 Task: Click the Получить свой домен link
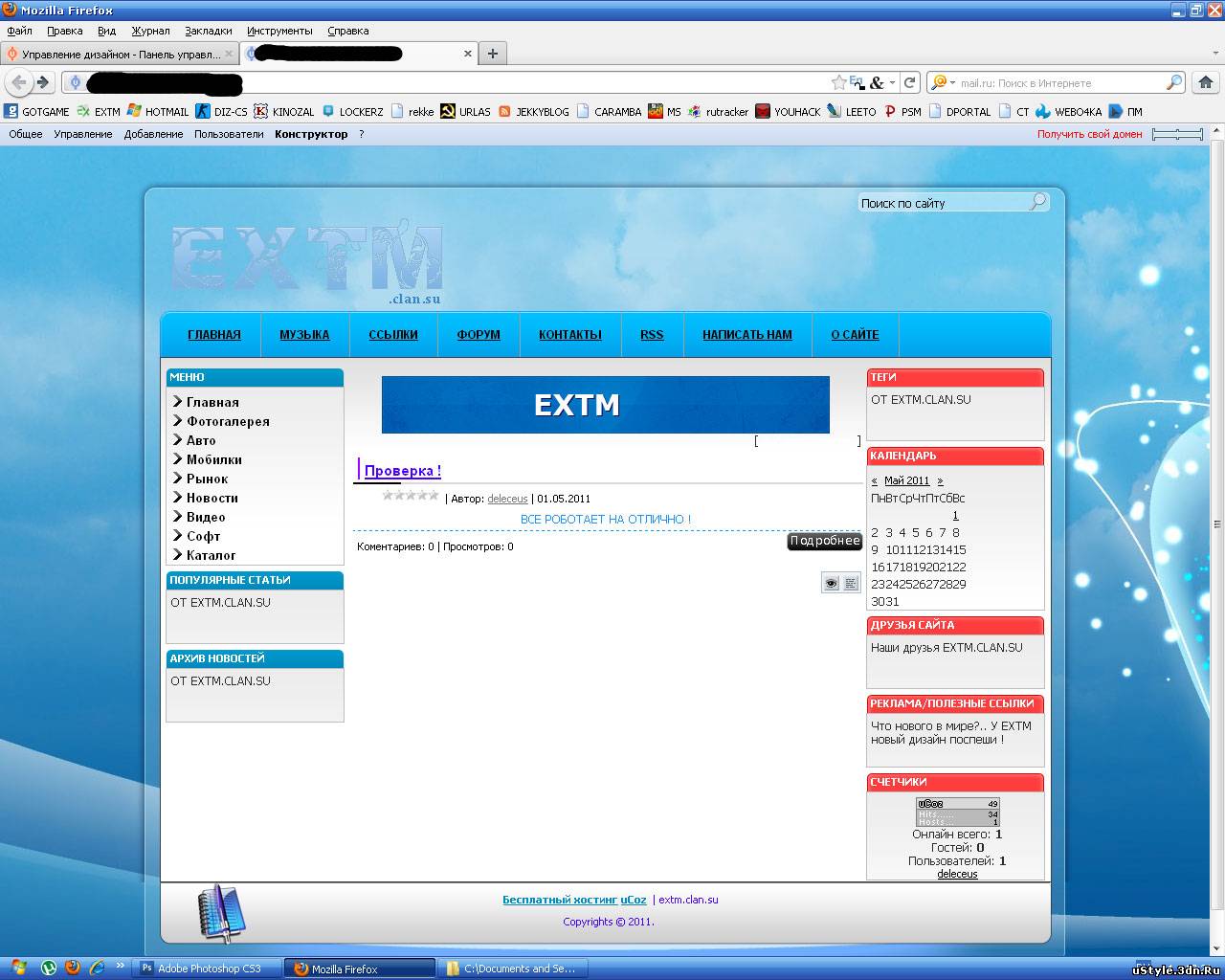1090,134
